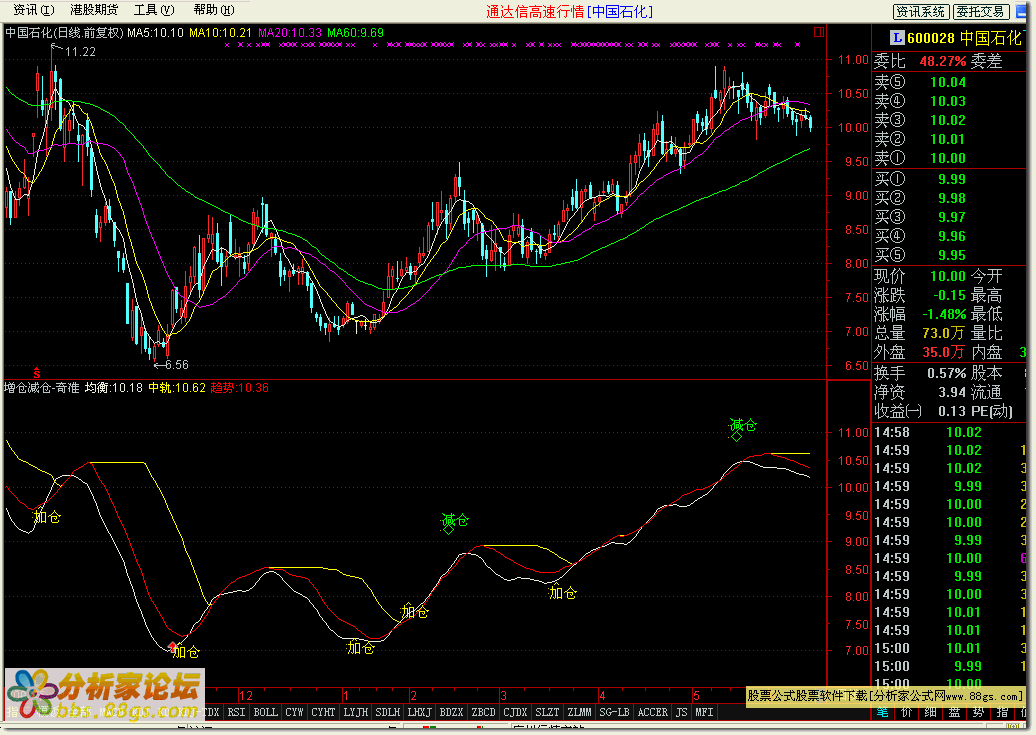Open the 帮助(H) menu
The image size is (1036, 735).
[x=213, y=10]
